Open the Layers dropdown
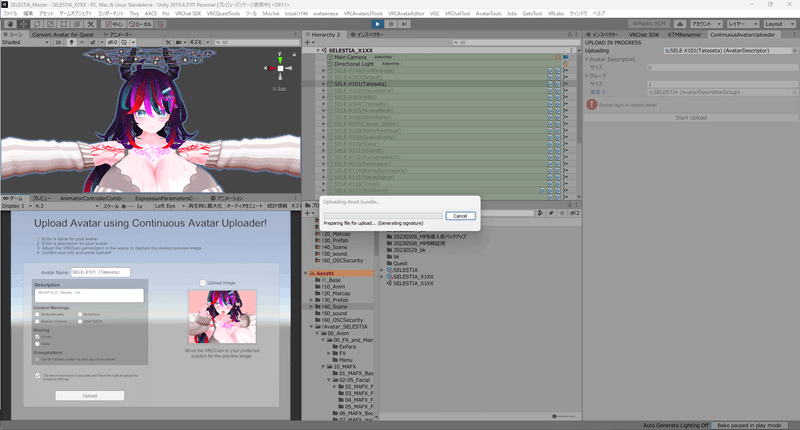Screen dimensions: 800x430 pos(742,24)
